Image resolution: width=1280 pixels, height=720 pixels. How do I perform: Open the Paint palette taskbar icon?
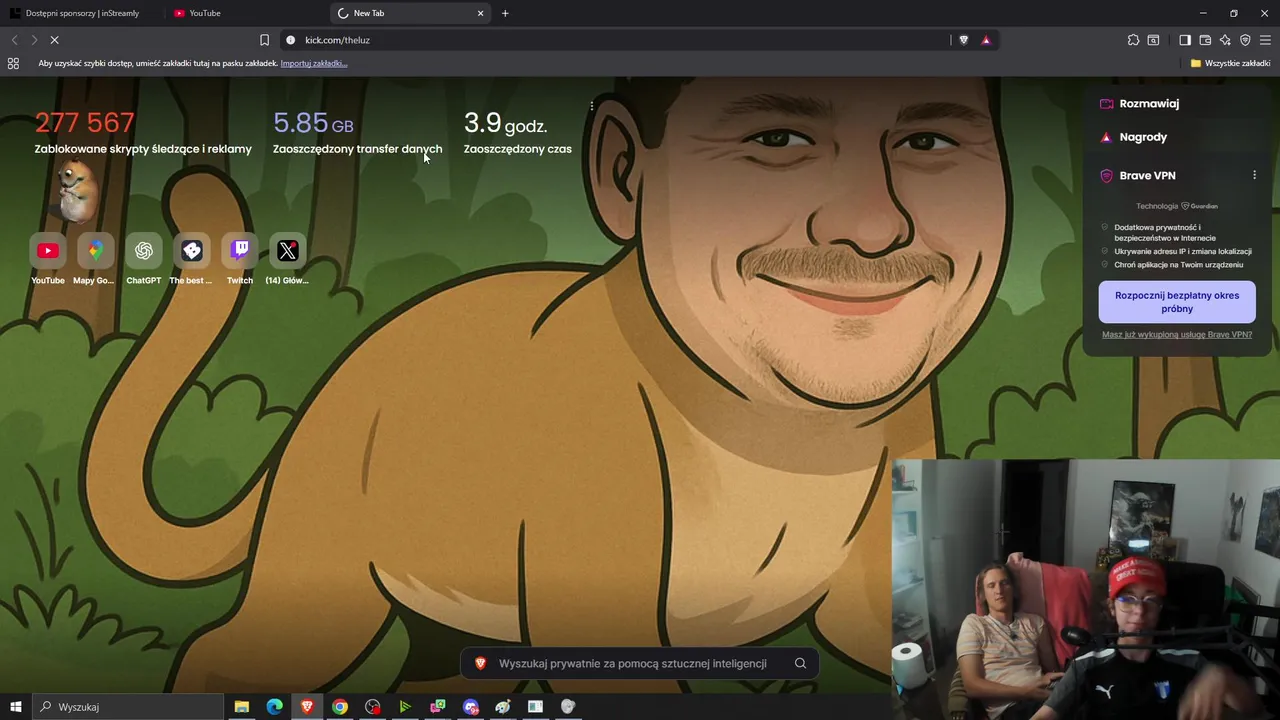(x=503, y=707)
